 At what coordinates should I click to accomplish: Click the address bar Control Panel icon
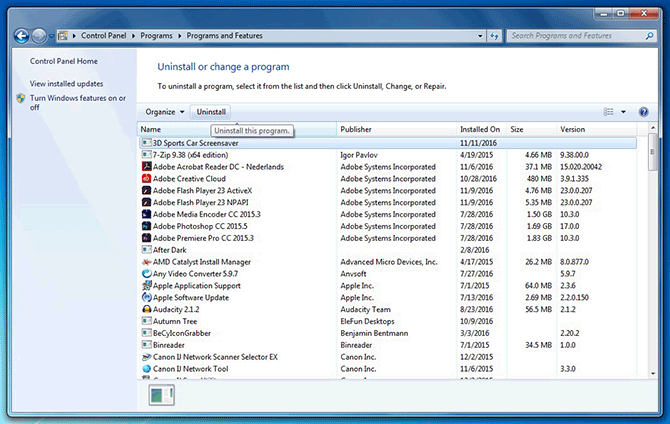point(63,36)
